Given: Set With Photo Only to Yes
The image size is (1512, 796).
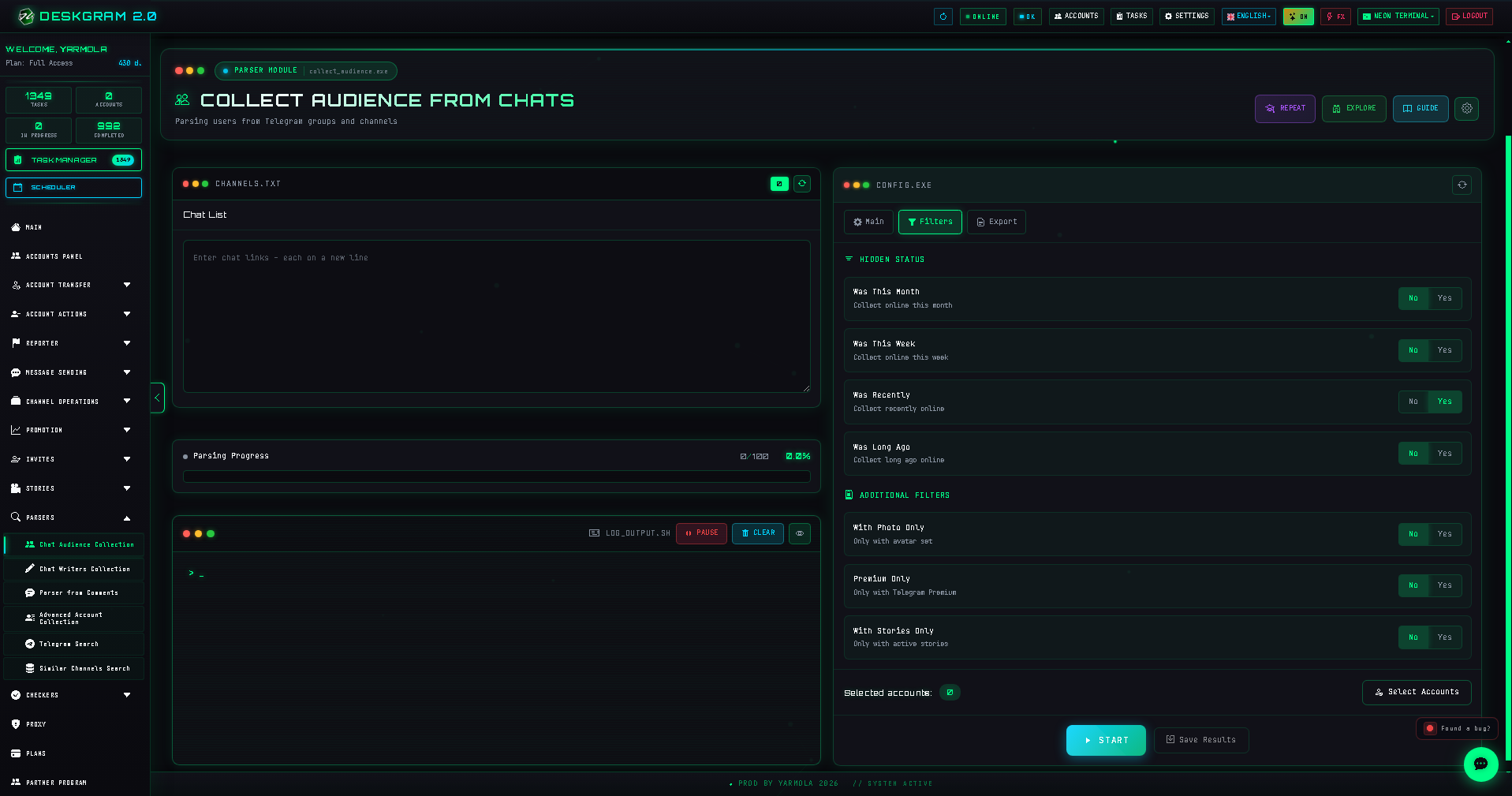Looking at the screenshot, I should (1445, 534).
